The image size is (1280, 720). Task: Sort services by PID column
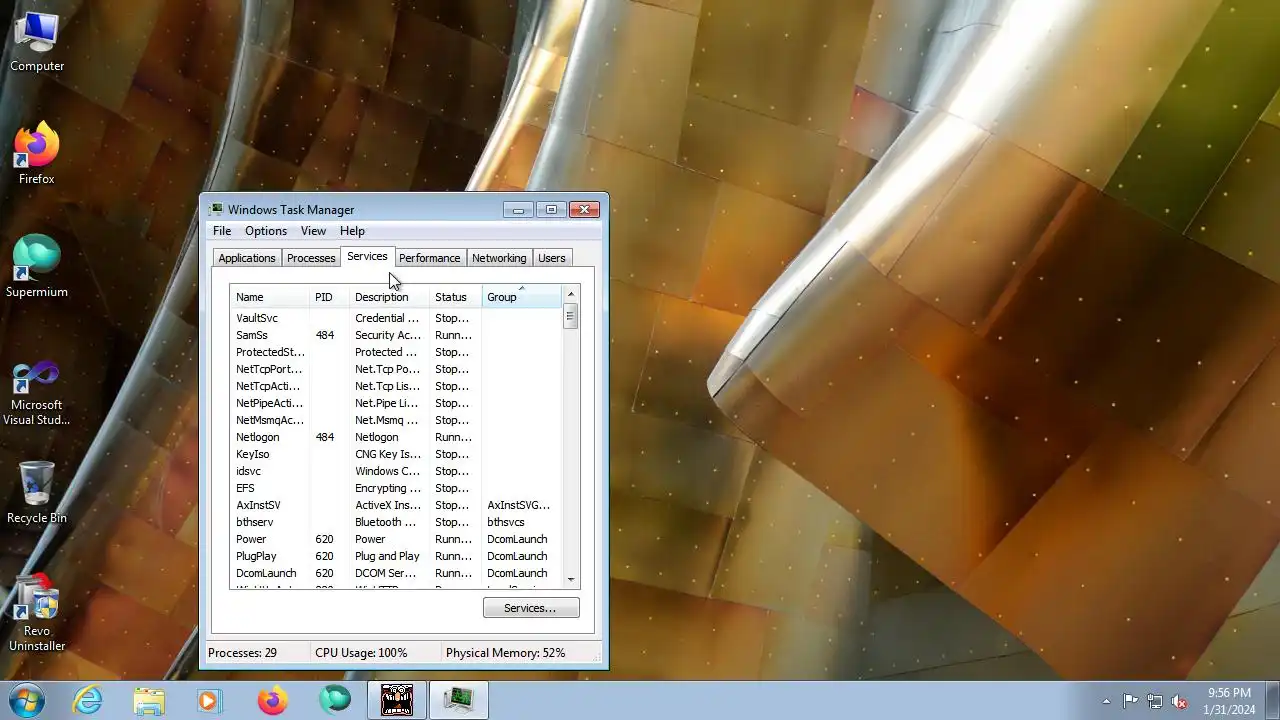tap(329, 297)
